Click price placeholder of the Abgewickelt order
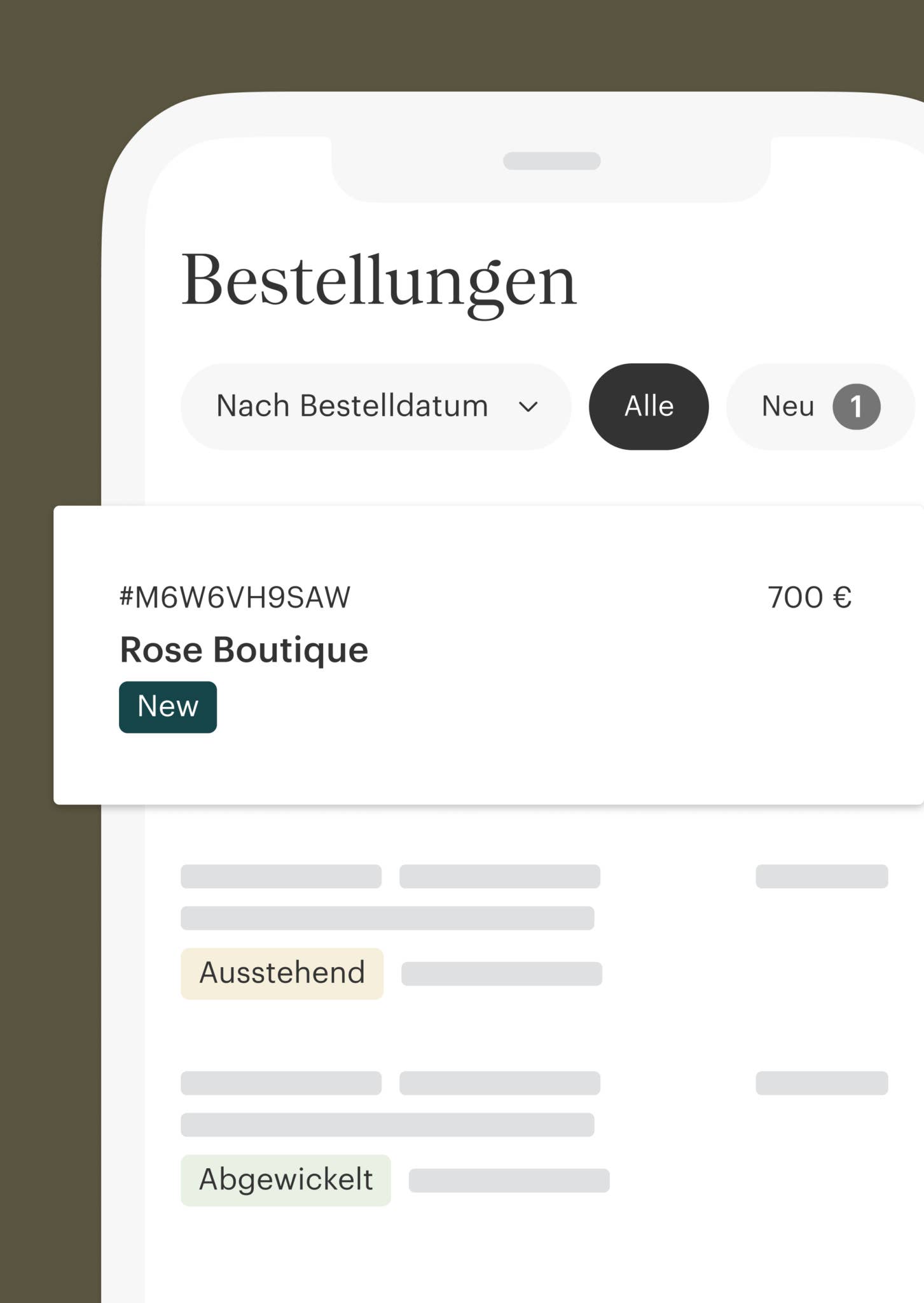This screenshot has width=924, height=1303. pos(822,1083)
